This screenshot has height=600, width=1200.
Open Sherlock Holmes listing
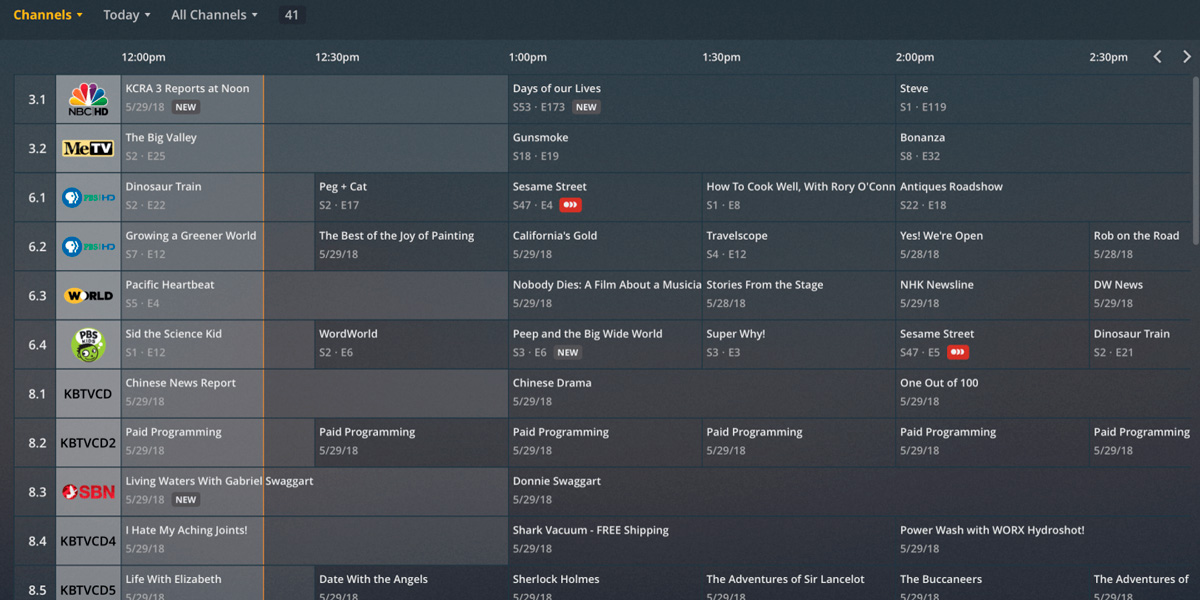pyautogui.click(x=605, y=584)
